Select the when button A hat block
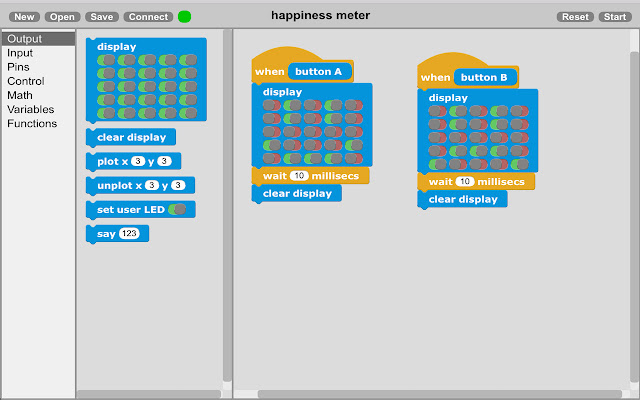The width and height of the screenshot is (640, 400). tap(302, 65)
